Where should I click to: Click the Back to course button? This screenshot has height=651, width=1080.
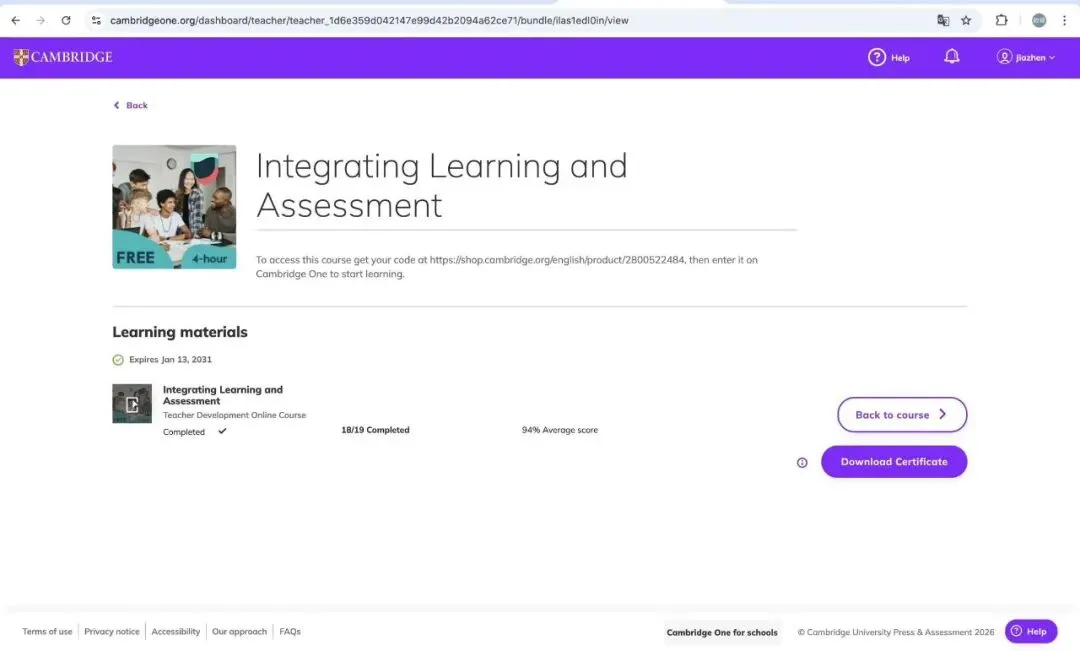tap(902, 415)
